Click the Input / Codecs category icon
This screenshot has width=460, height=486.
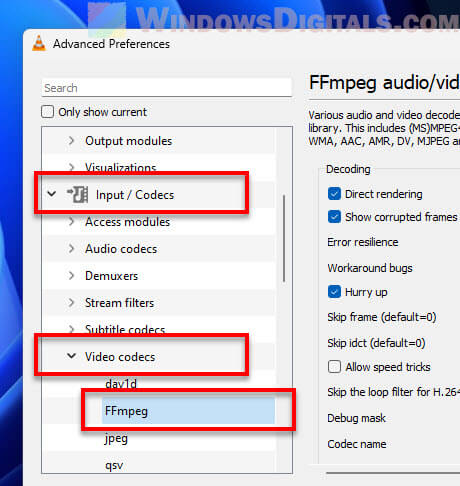(78, 194)
